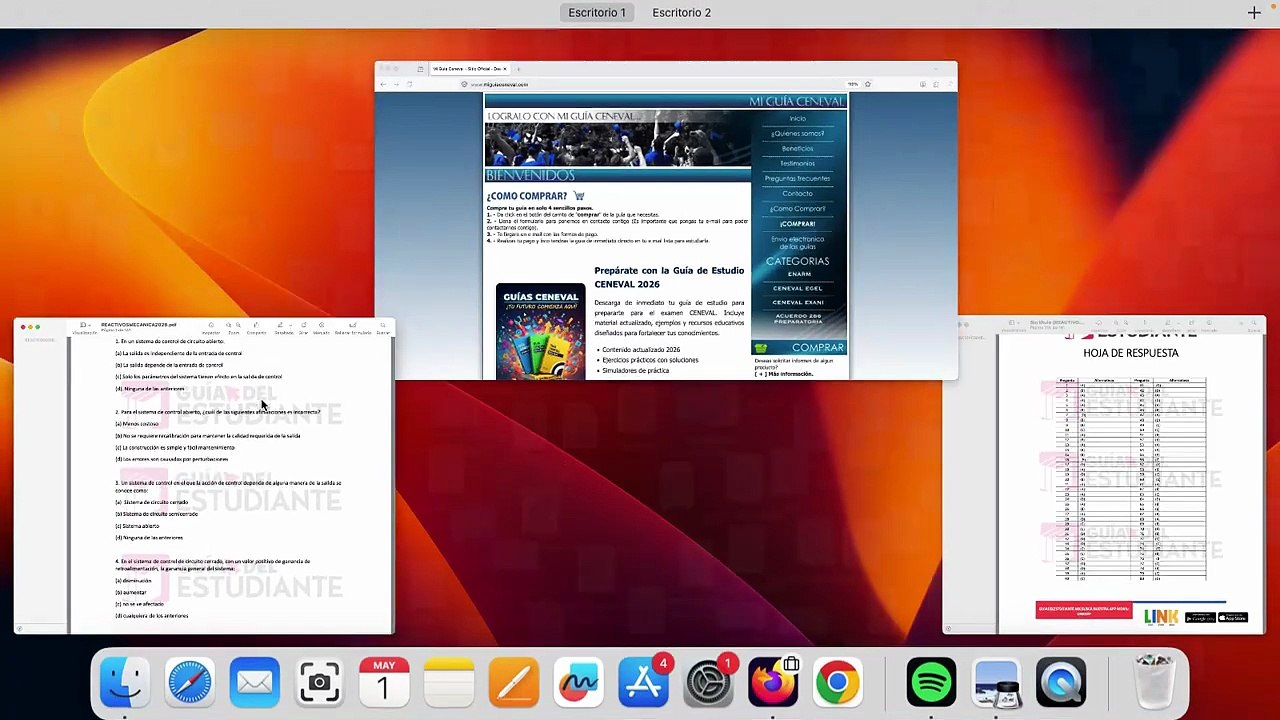Open the Visualización view menu in REACTIVOSMECANICA2026
This screenshot has width=1280, height=720.
(83, 326)
